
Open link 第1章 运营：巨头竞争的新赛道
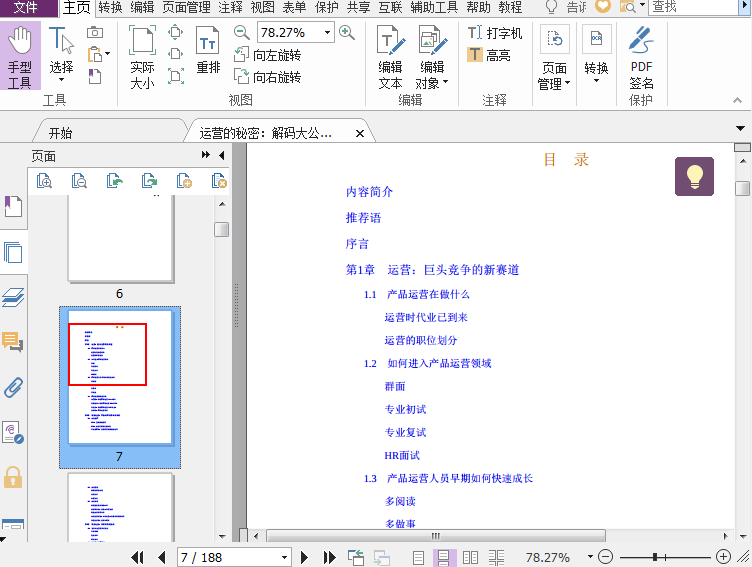coord(432,270)
